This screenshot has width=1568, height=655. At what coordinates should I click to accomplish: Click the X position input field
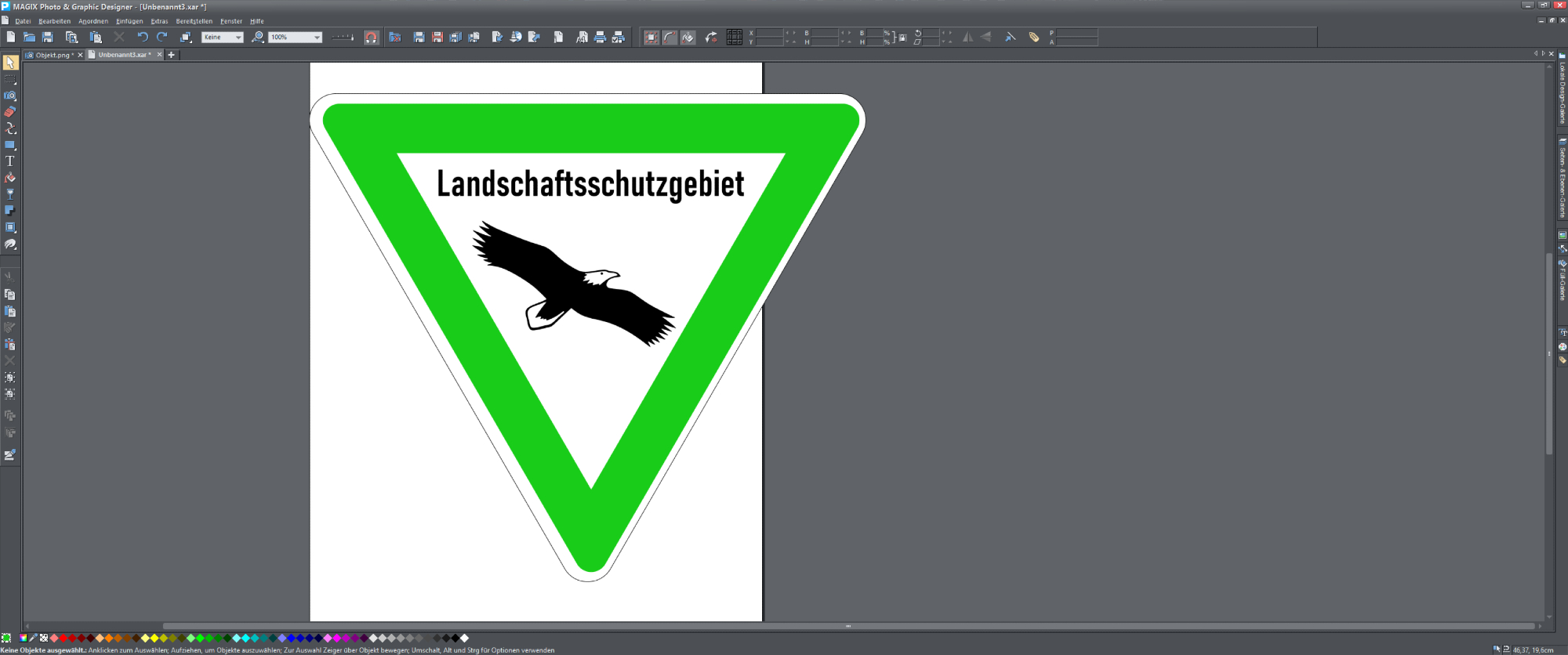[x=769, y=33]
